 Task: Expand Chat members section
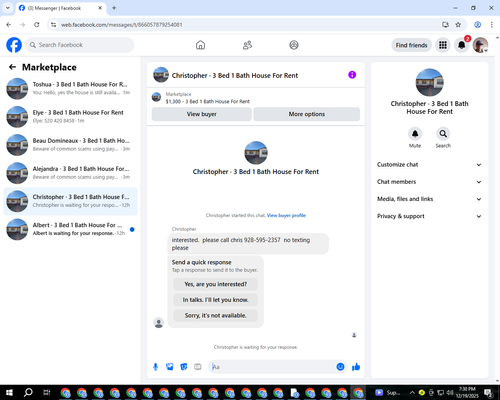[x=429, y=182]
